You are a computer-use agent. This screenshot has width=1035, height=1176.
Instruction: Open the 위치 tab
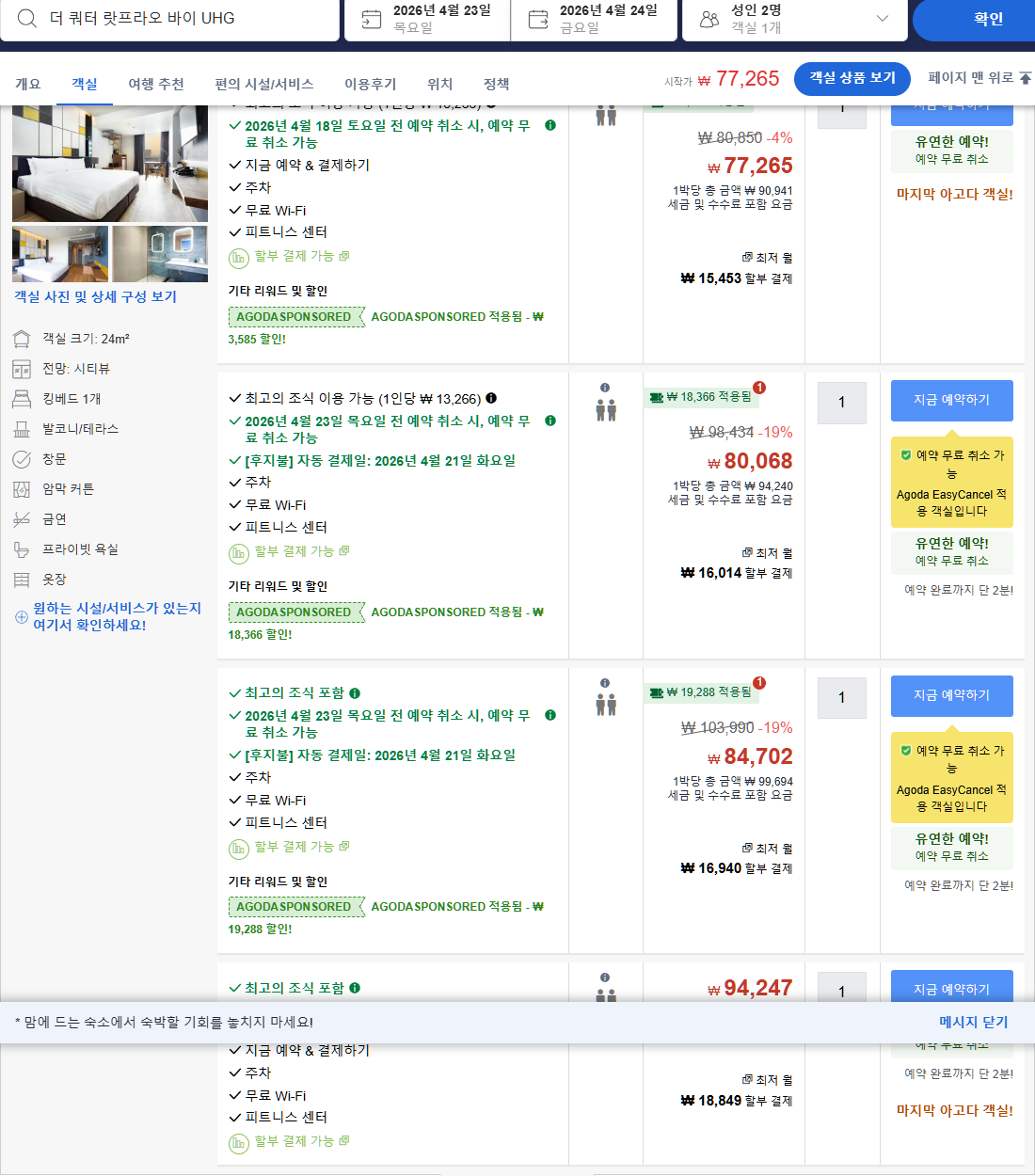tap(439, 84)
